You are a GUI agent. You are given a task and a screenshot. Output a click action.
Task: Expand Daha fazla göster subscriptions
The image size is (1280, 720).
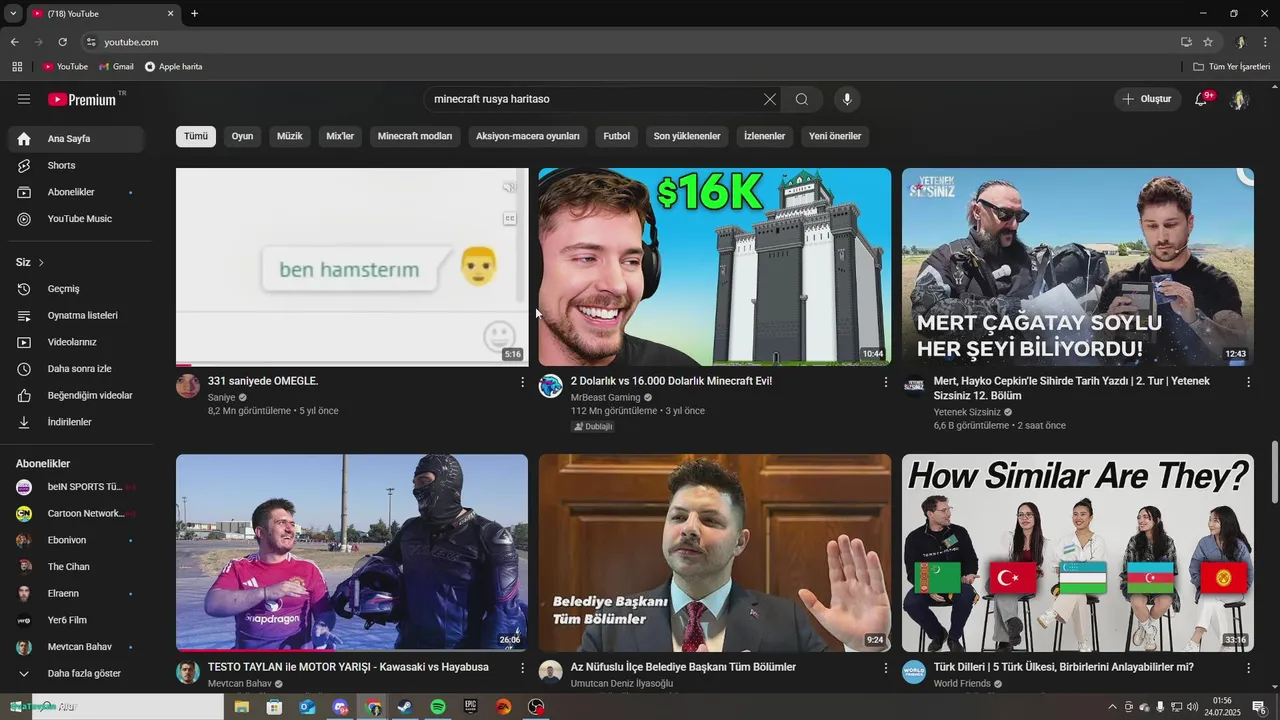(x=77, y=674)
